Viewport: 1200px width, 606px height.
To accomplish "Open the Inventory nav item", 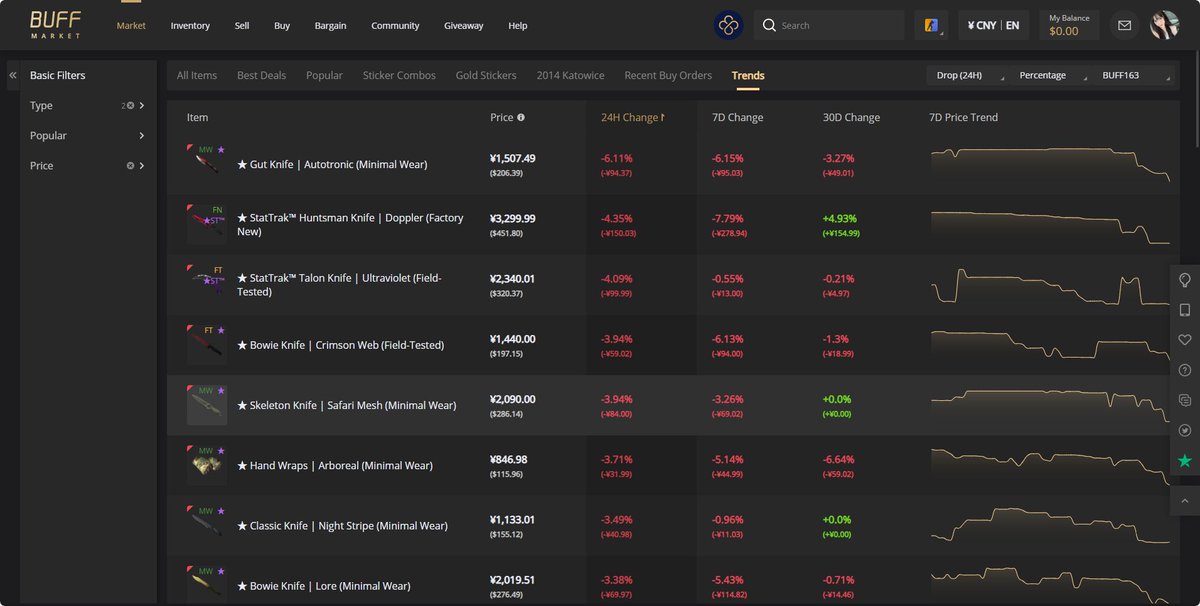I will [x=190, y=26].
